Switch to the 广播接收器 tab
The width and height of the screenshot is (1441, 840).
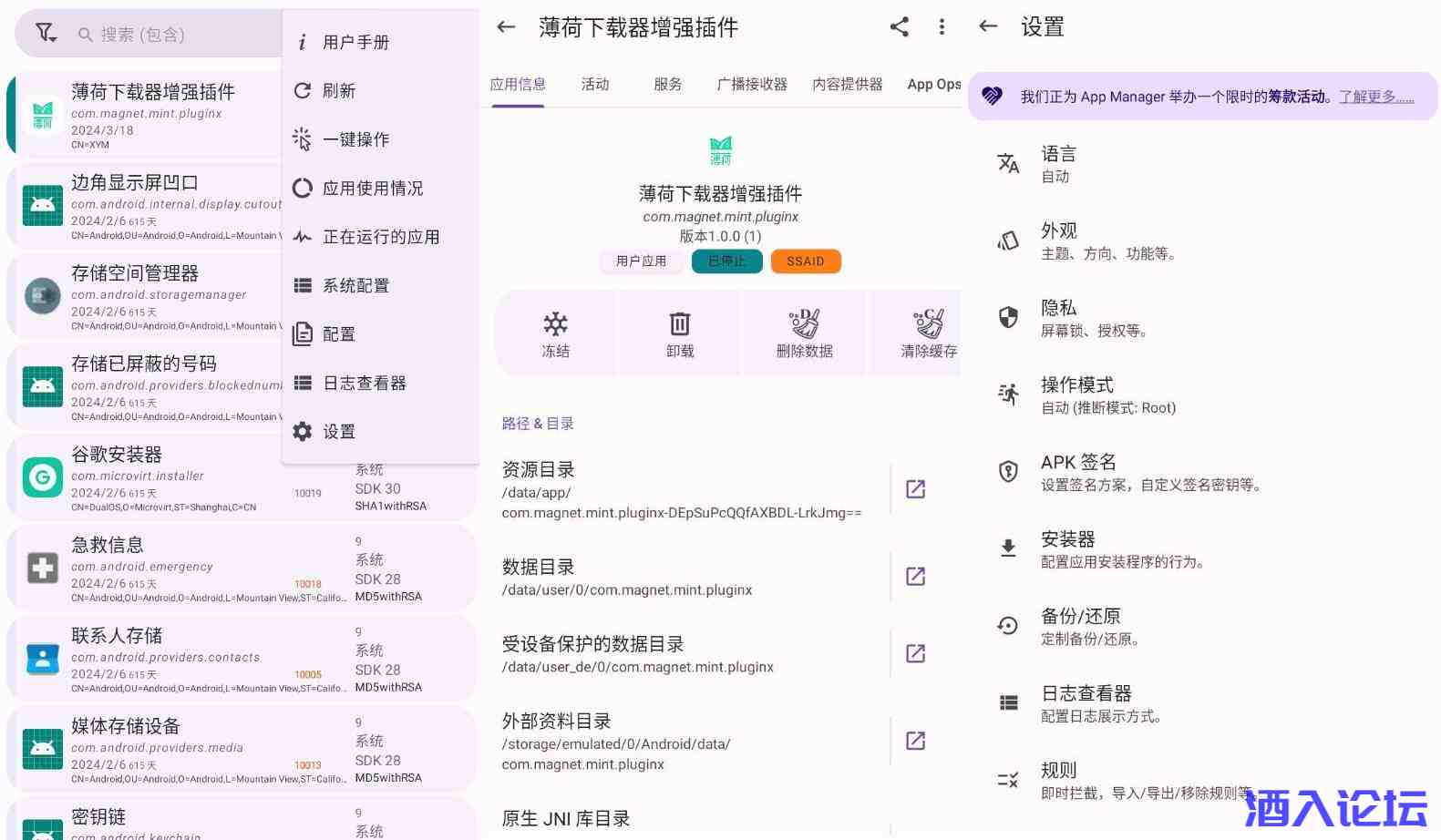tap(752, 84)
